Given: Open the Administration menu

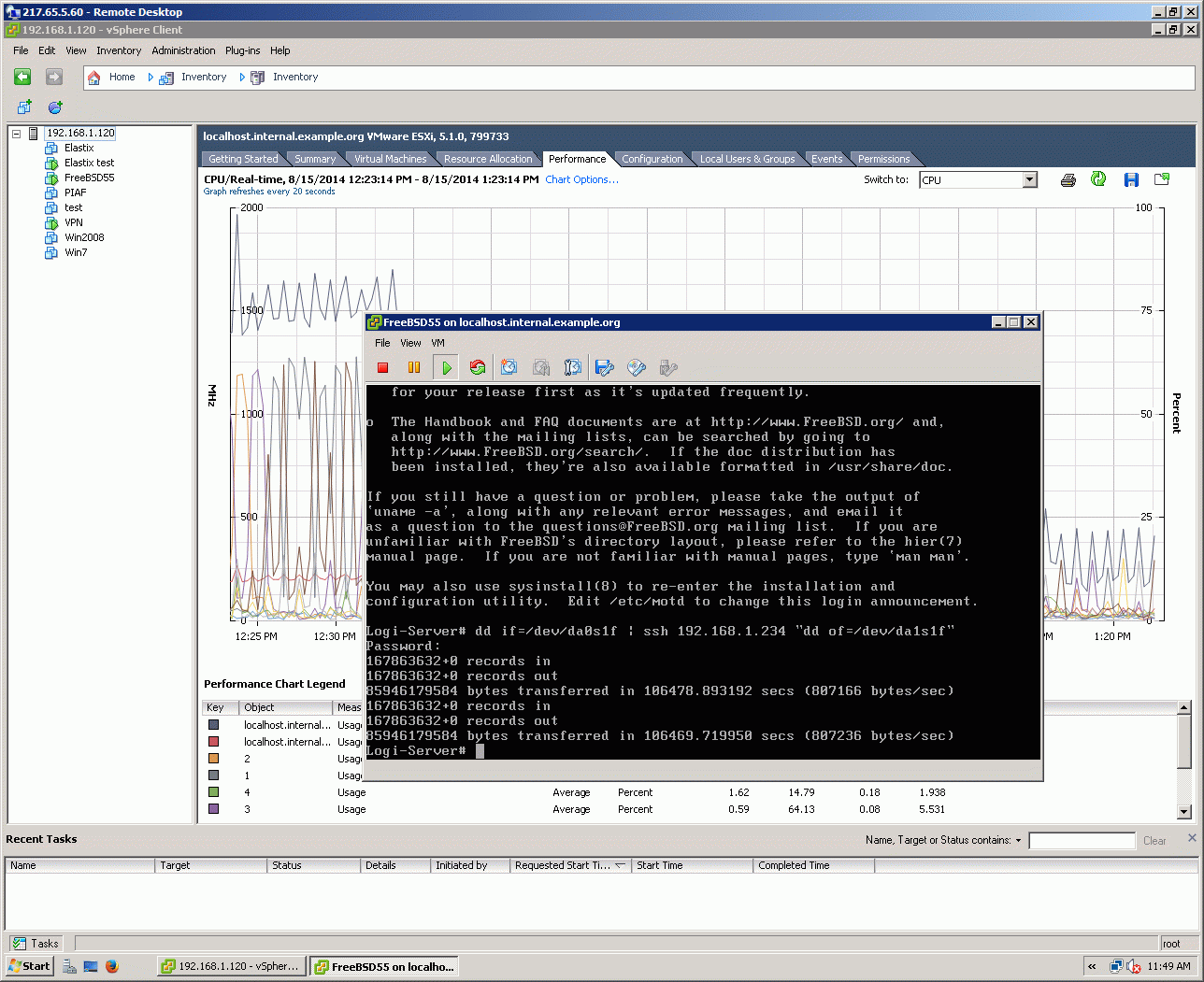Looking at the screenshot, I should 183,50.
